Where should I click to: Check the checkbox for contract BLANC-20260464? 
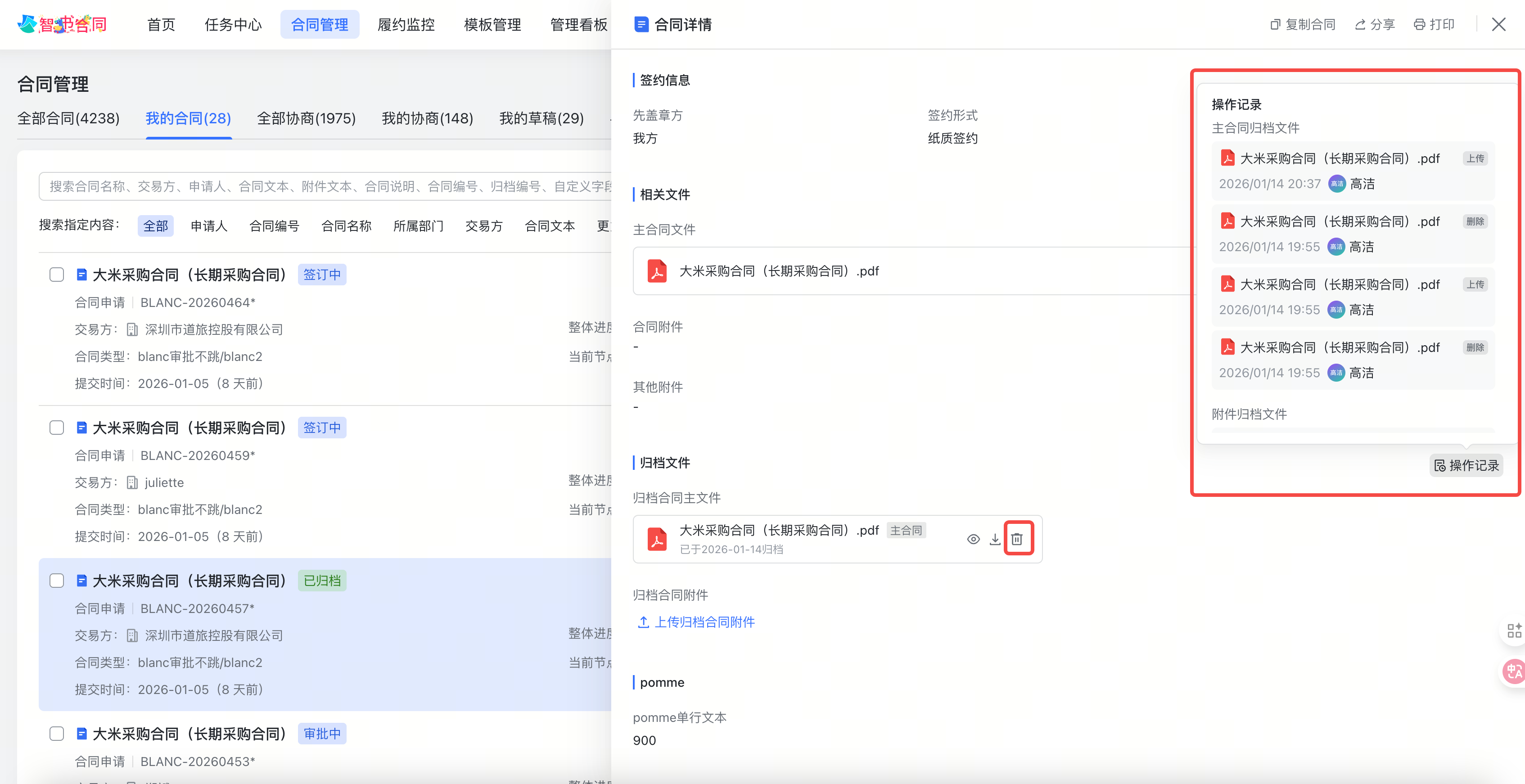pos(57,274)
